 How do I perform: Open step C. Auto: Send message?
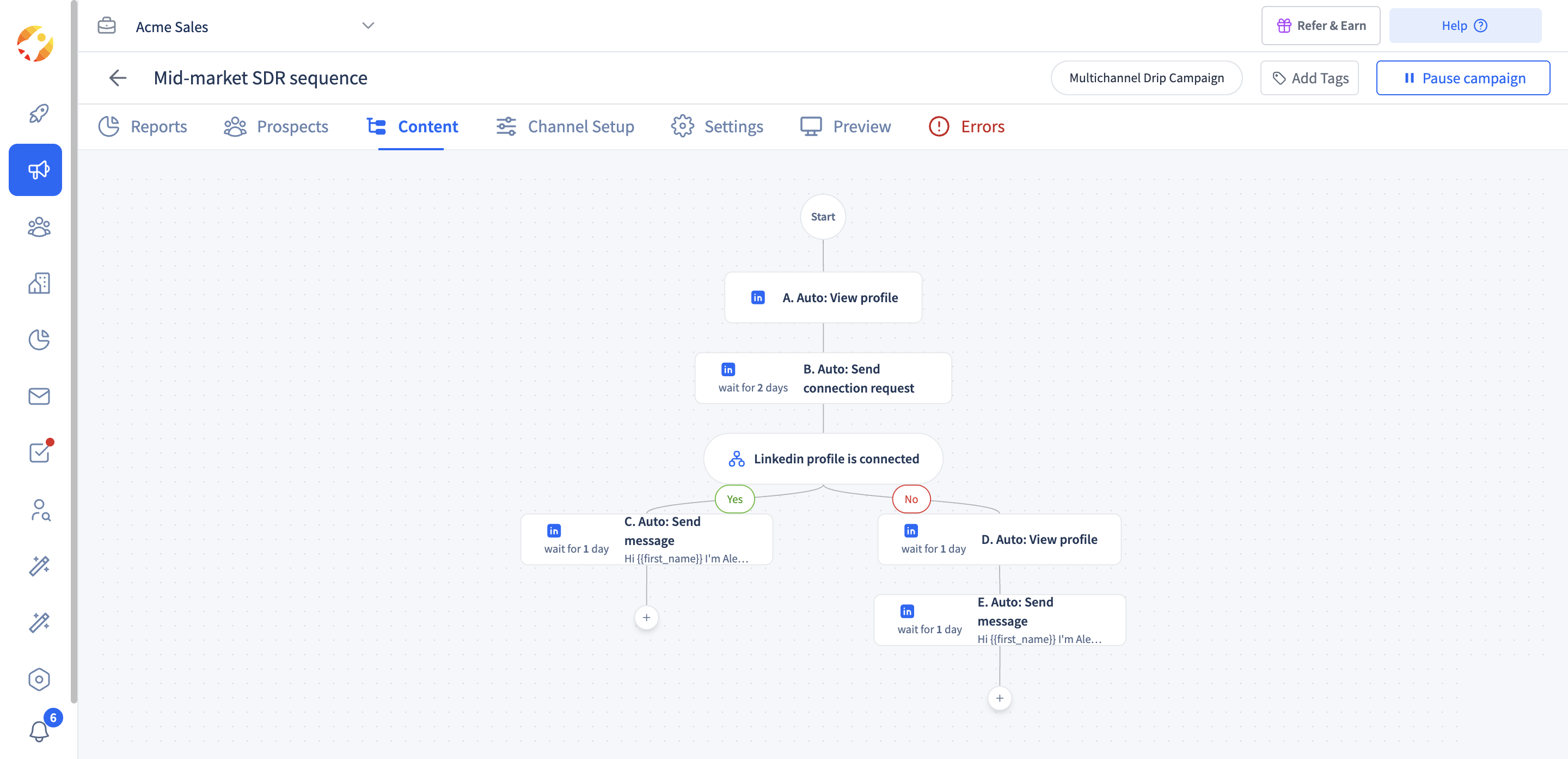[x=646, y=539]
